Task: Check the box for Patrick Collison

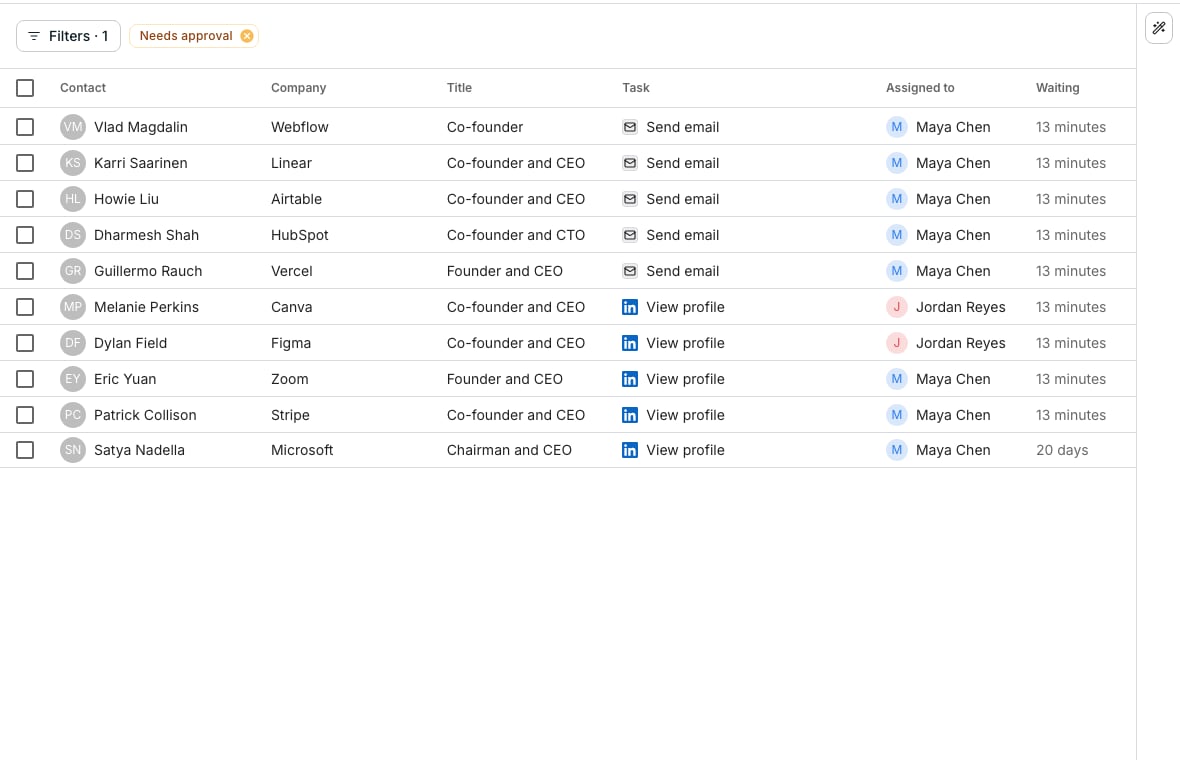Action: tap(25, 415)
